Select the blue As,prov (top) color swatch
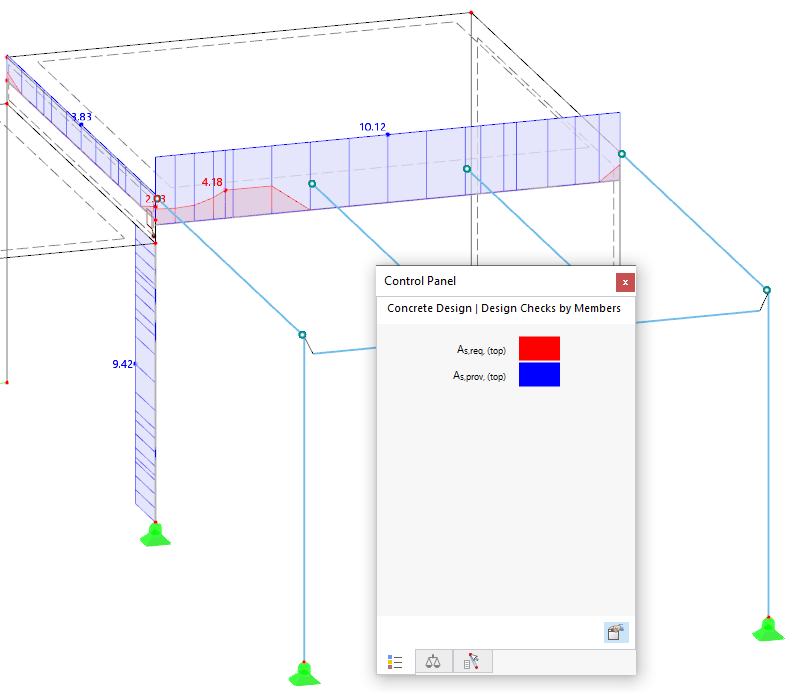The height and width of the screenshot is (692, 789). coord(539,374)
